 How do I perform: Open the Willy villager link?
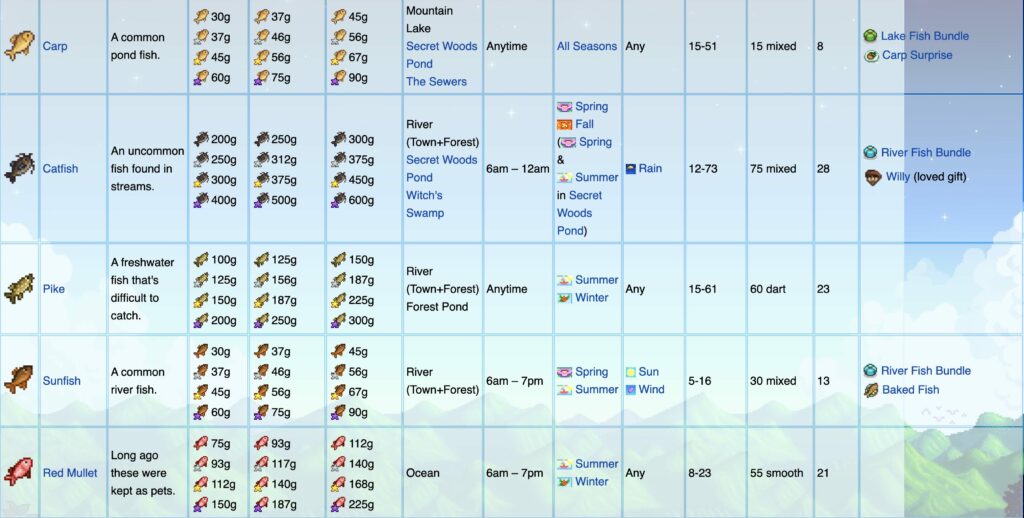tap(897, 176)
